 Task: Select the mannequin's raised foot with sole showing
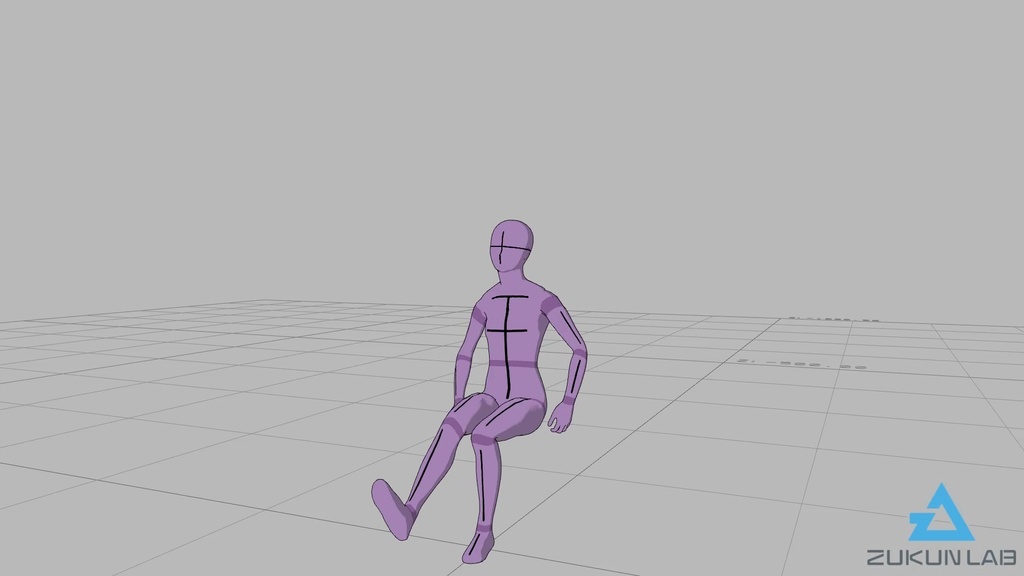pyautogui.click(x=392, y=509)
